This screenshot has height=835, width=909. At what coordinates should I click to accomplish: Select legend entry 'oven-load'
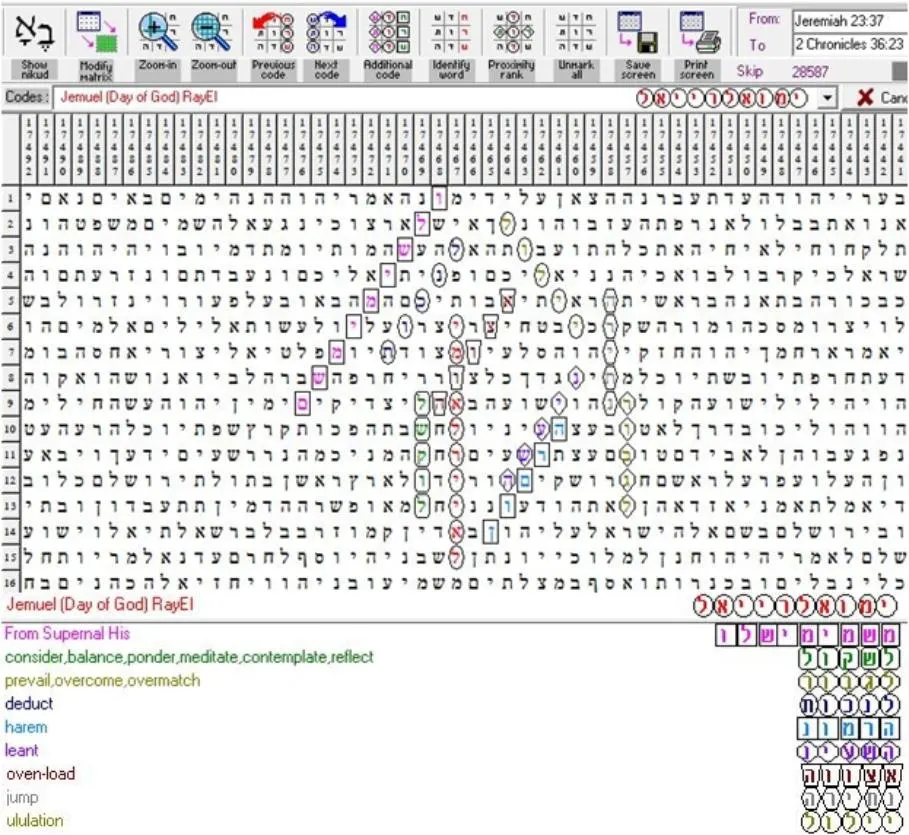pos(41,774)
